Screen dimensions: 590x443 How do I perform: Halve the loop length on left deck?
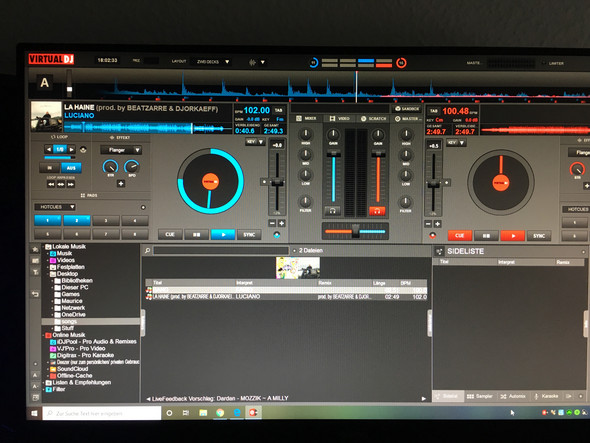[x=49, y=149]
